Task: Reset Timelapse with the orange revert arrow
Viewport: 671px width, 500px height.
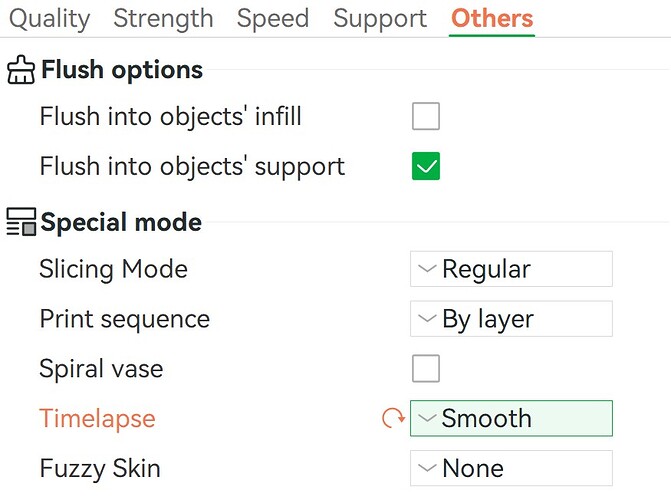Action: coord(393,418)
